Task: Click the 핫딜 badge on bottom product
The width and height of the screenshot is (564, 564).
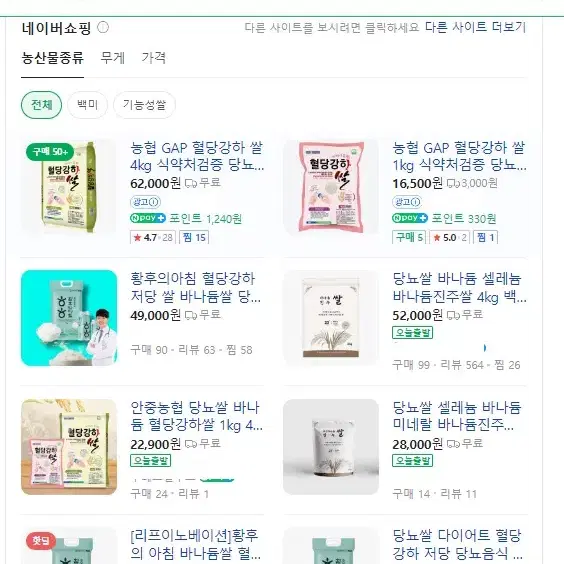Action: (41, 541)
